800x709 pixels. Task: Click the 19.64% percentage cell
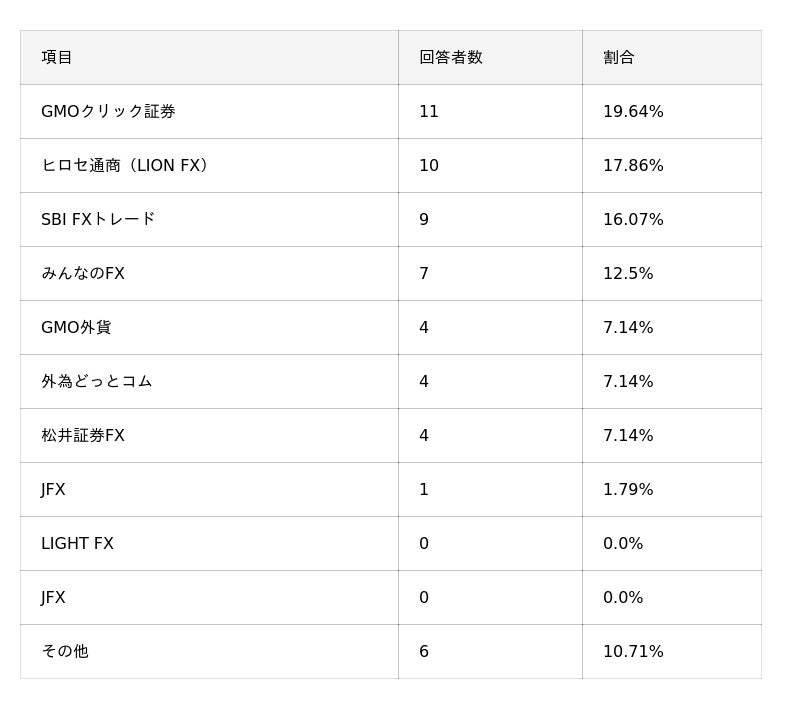coord(633,111)
